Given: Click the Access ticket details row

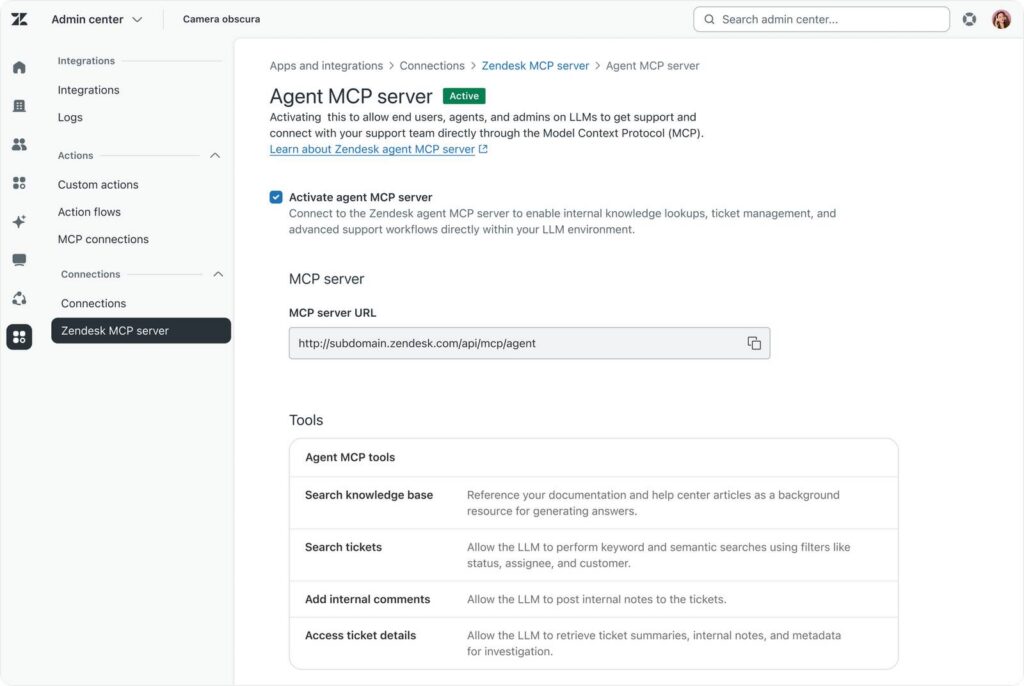Looking at the screenshot, I should [x=594, y=644].
